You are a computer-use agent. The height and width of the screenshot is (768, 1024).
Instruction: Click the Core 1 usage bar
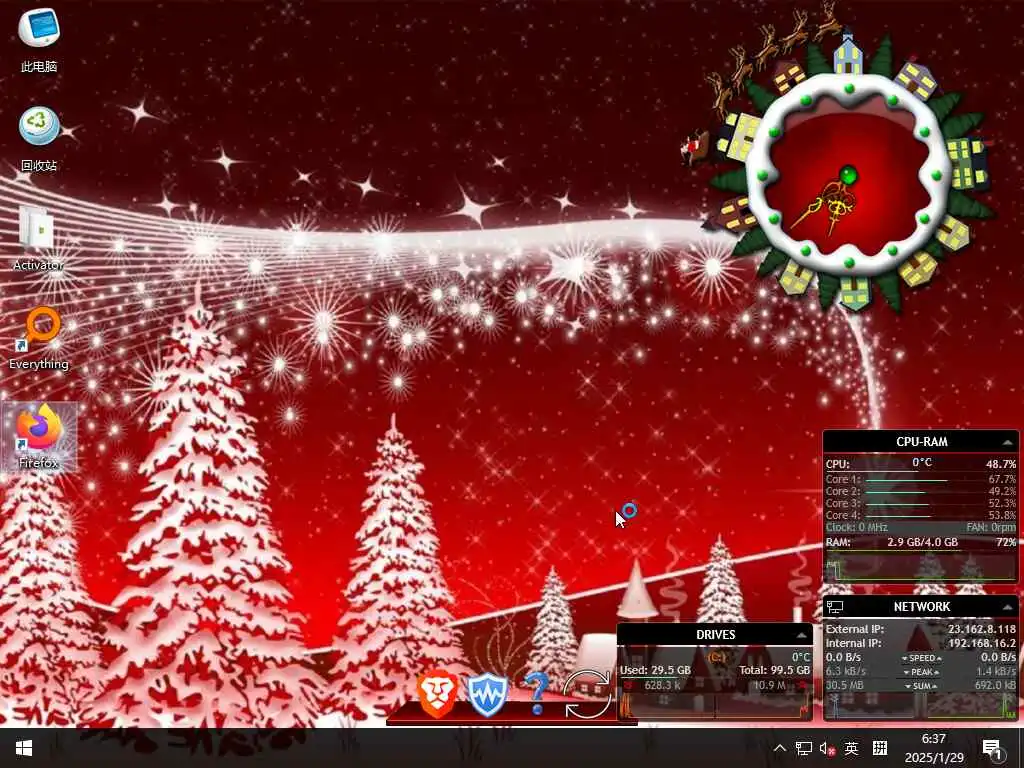906,480
